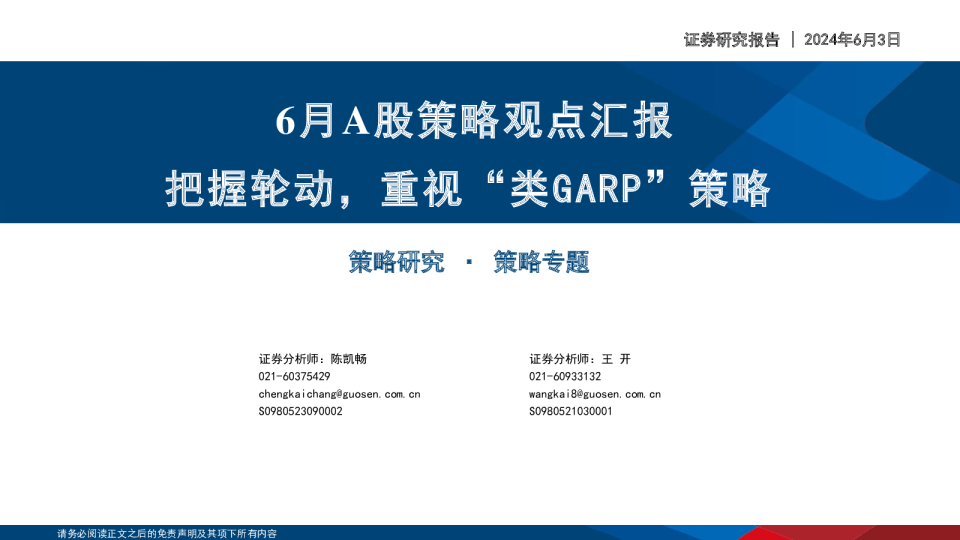Click phone number 021-60933132

click(565, 377)
